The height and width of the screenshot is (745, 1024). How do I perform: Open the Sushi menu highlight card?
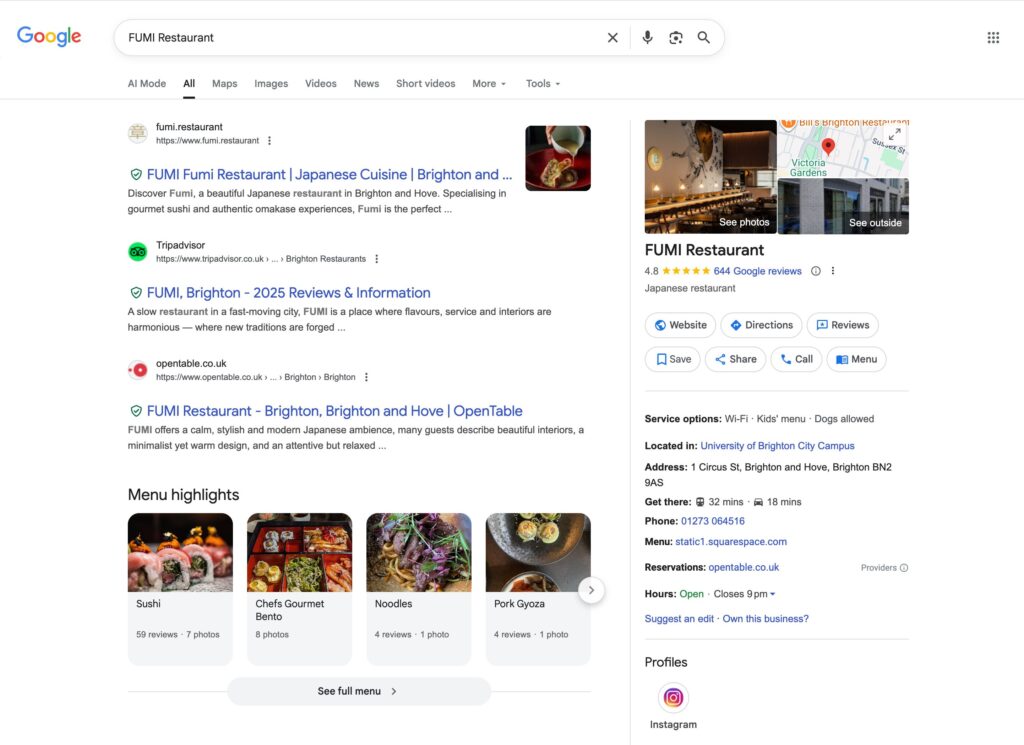click(180, 588)
